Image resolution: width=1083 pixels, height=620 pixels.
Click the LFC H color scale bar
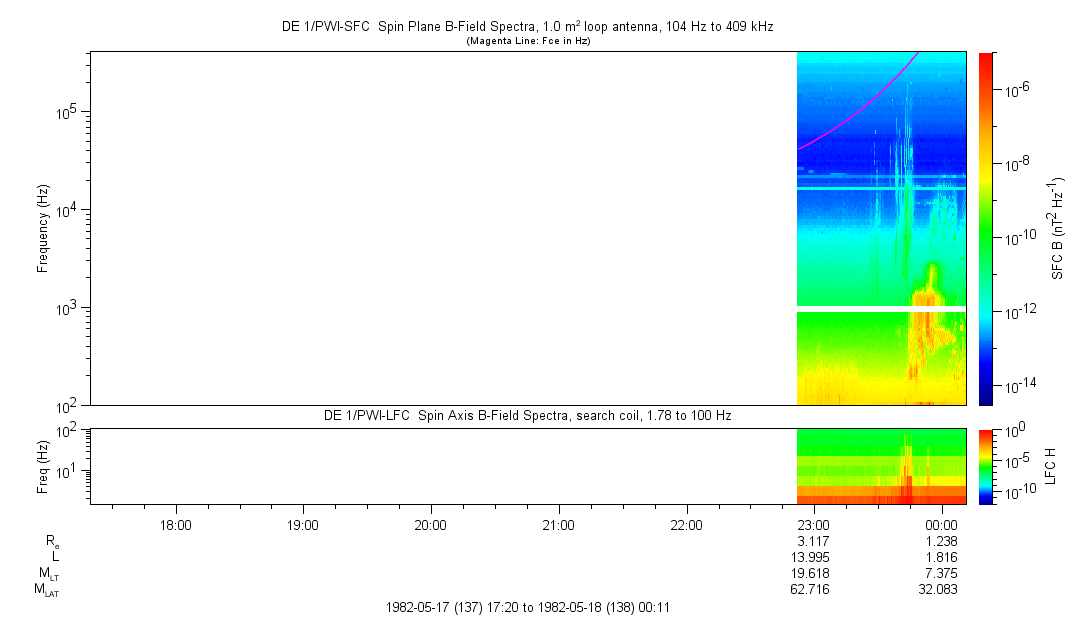pyautogui.click(x=986, y=465)
